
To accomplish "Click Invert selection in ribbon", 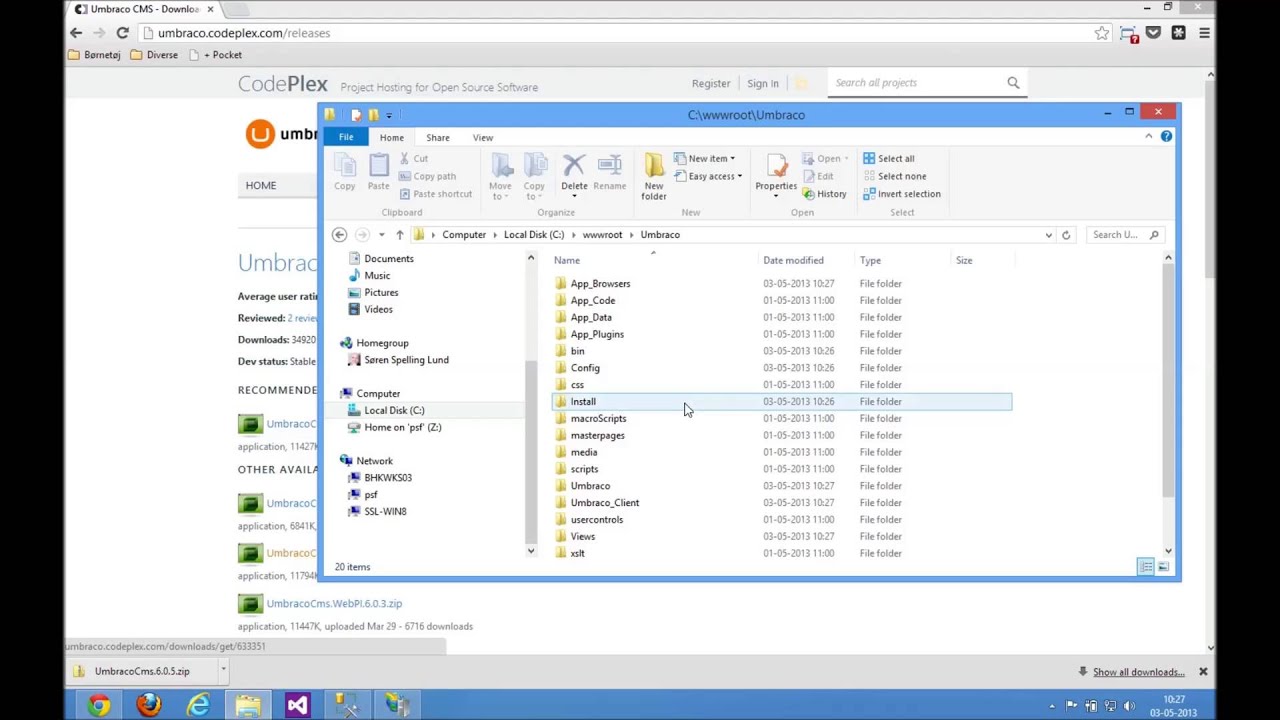I will (x=901, y=194).
